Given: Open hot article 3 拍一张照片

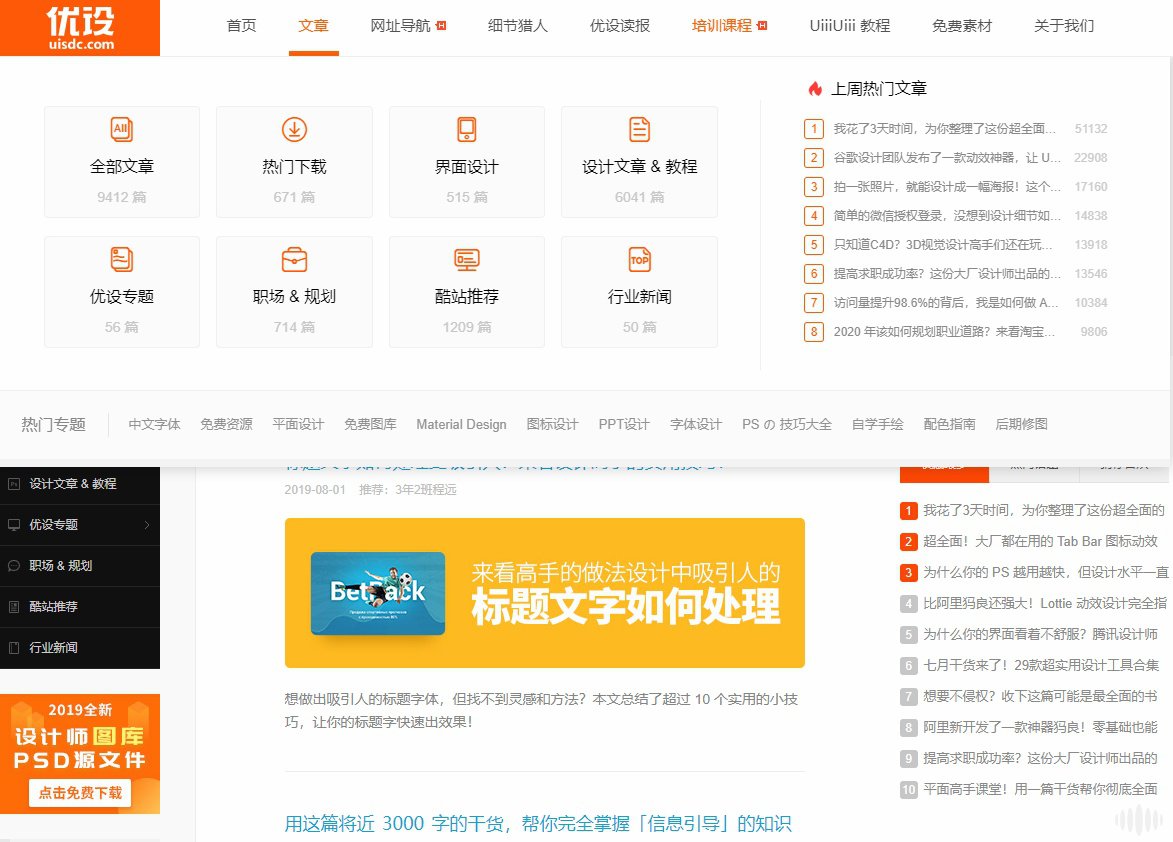Looking at the screenshot, I should point(947,187).
